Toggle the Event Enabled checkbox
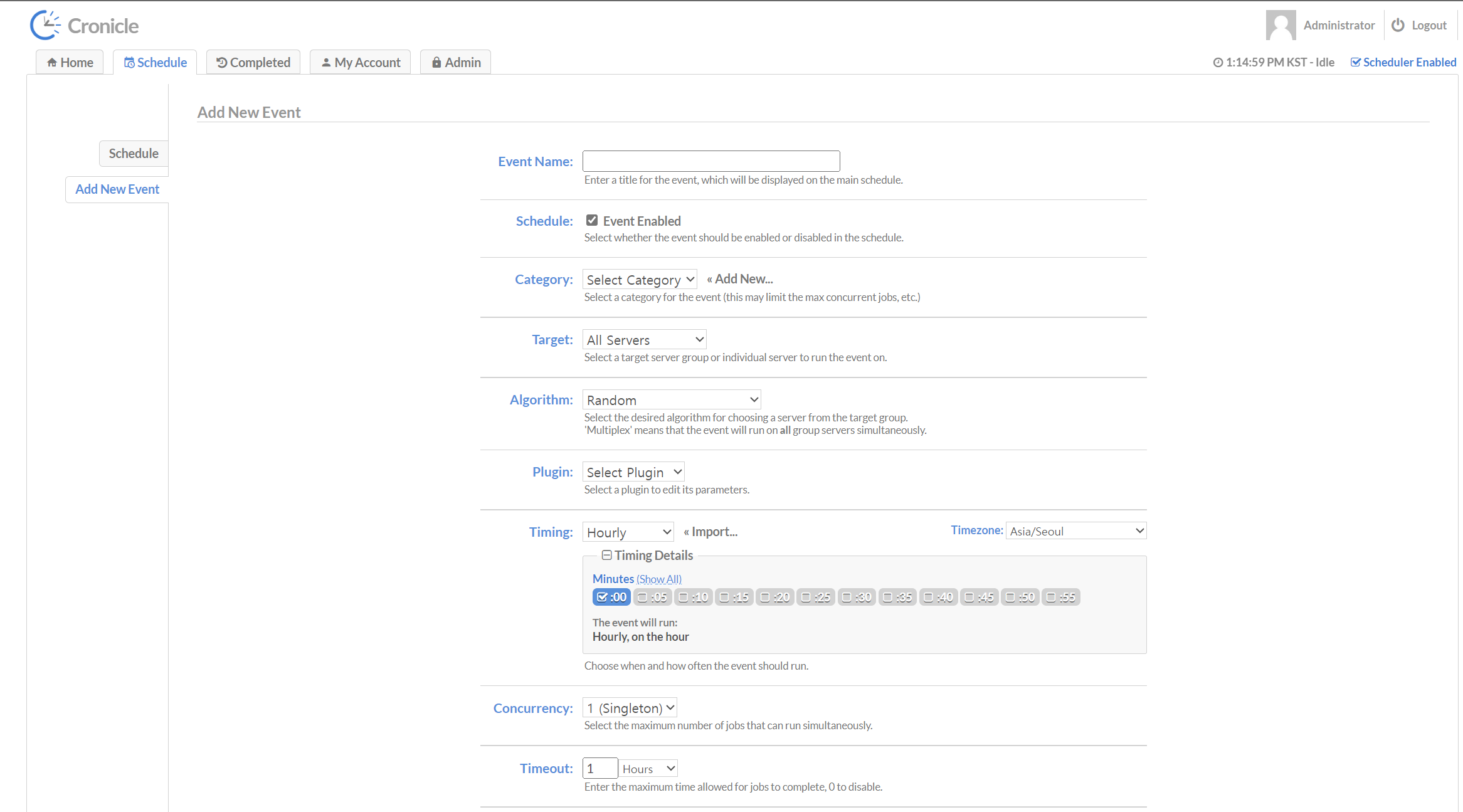This screenshot has width=1463, height=812. pyautogui.click(x=591, y=220)
